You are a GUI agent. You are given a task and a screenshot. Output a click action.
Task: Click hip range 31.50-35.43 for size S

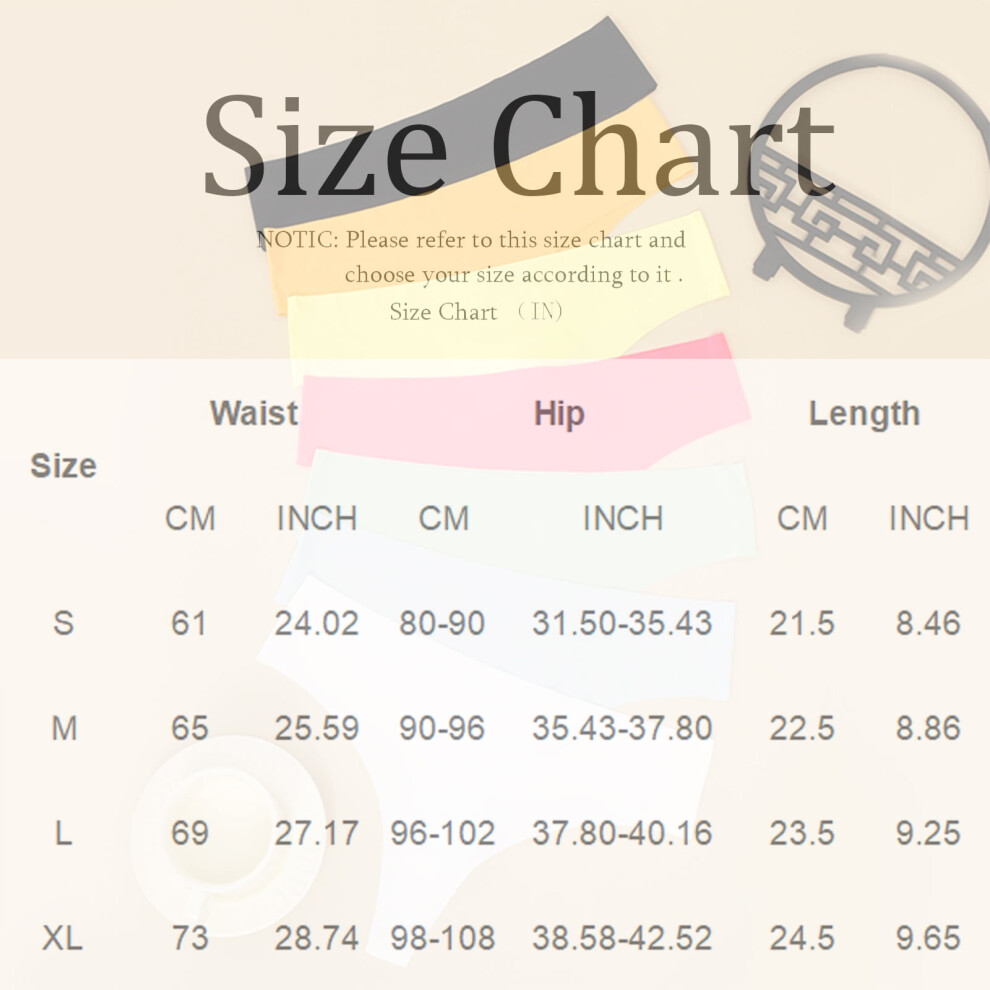[x=623, y=623]
